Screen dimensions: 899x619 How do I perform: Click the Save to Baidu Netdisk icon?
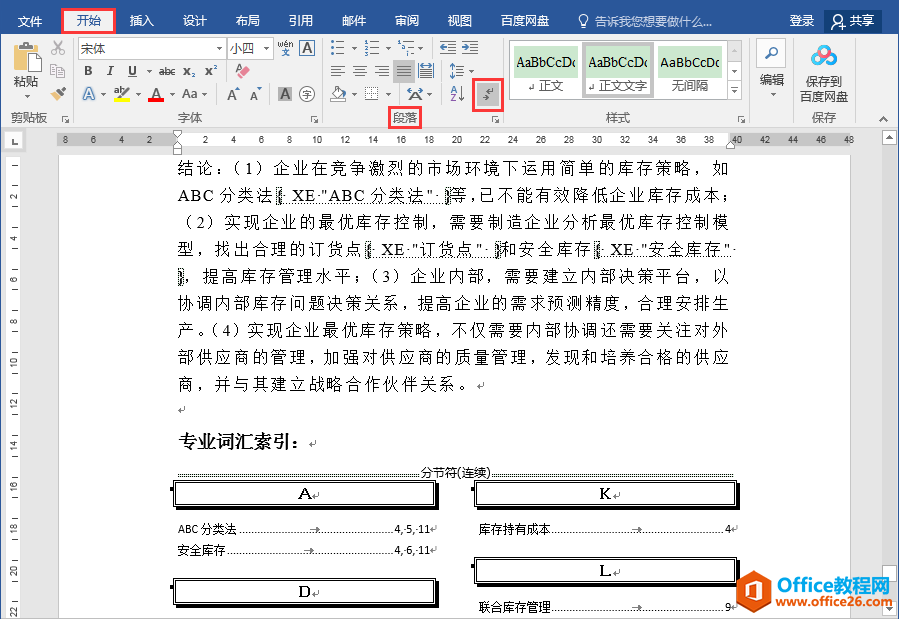[824, 56]
